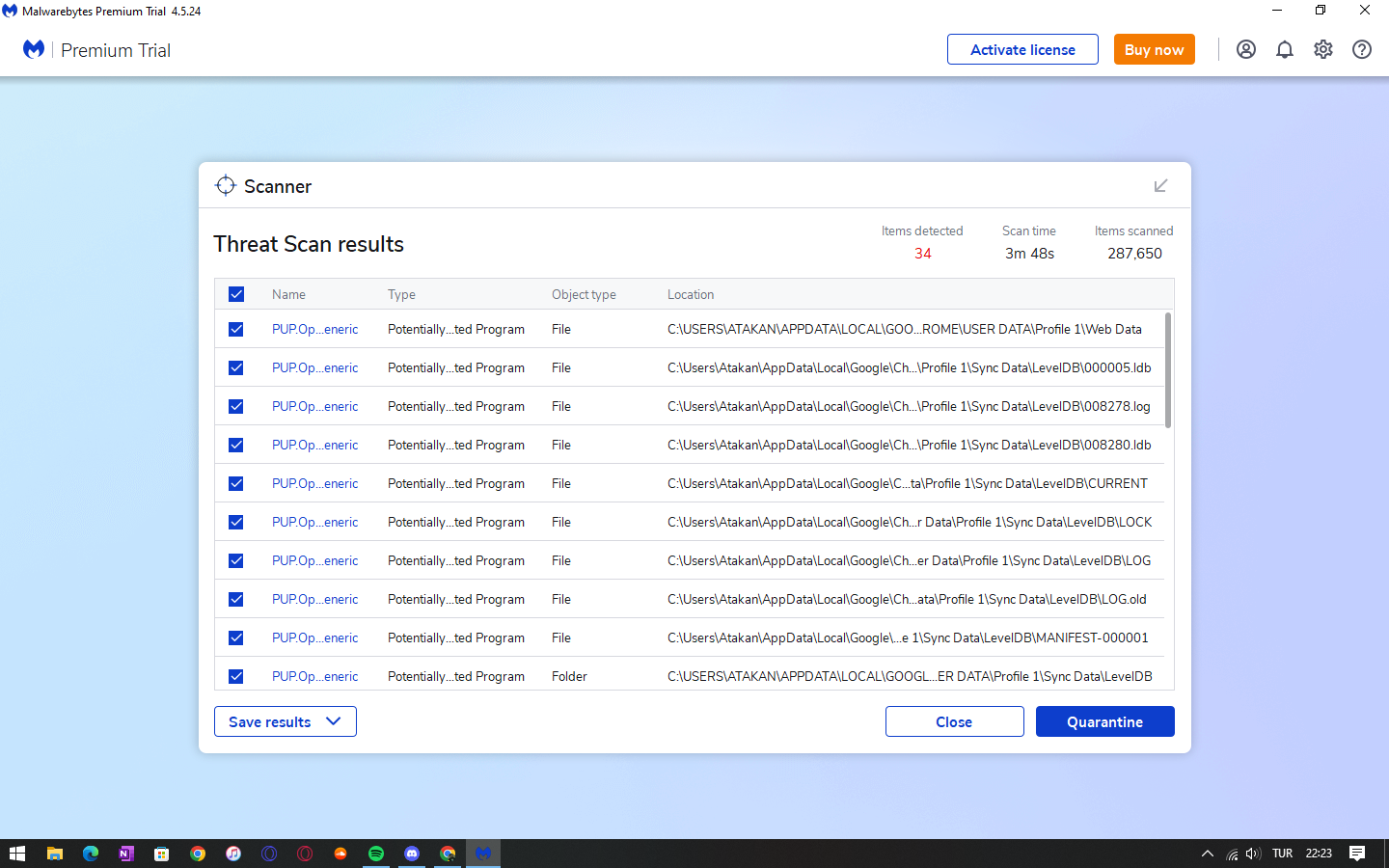This screenshot has width=1389, height=868.
Task: Collapse the Scanner panel with the arrow icon
Action: coord(1161,185)
